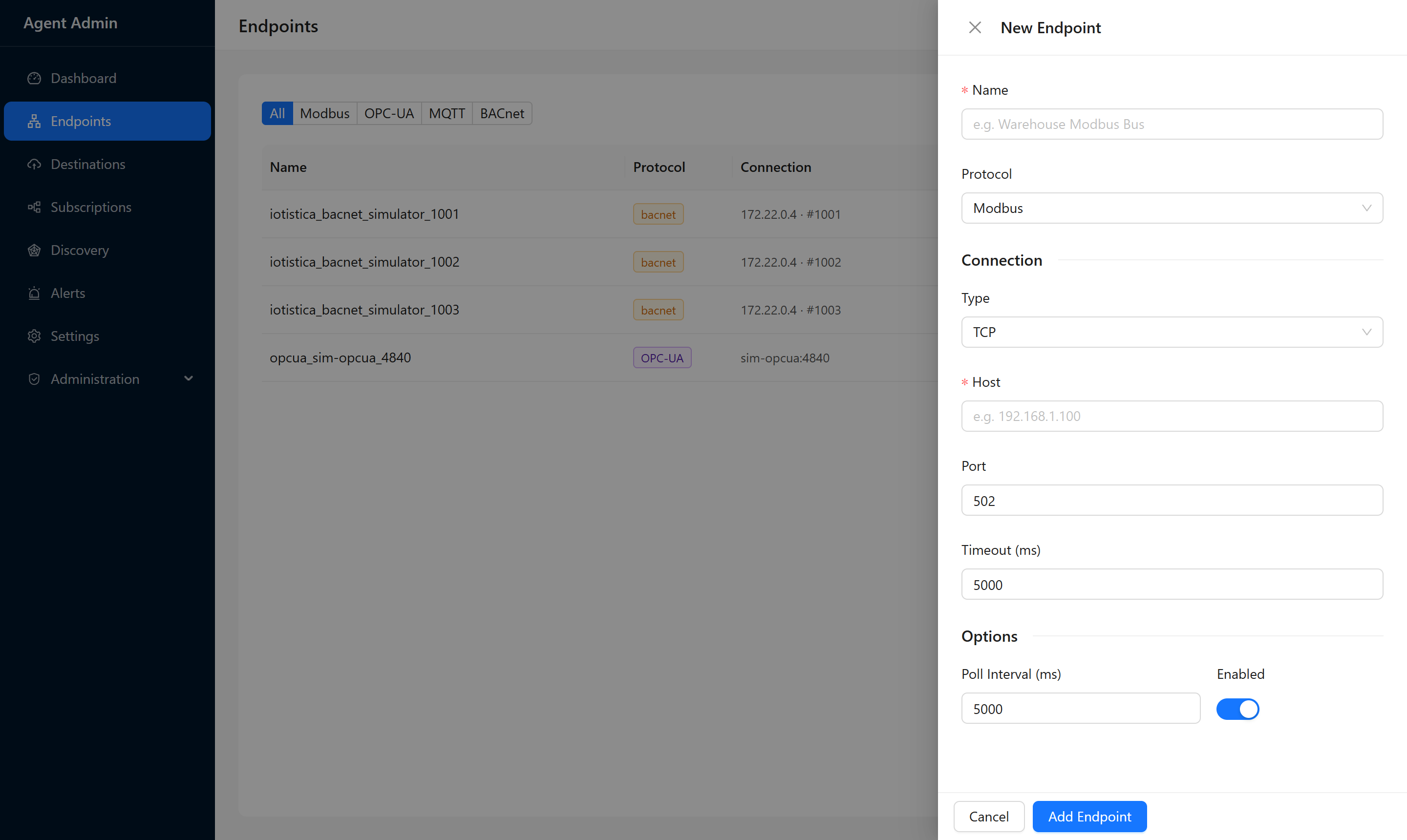Click the Cancel button
The image size is (1407, 840).
[989, 816]
